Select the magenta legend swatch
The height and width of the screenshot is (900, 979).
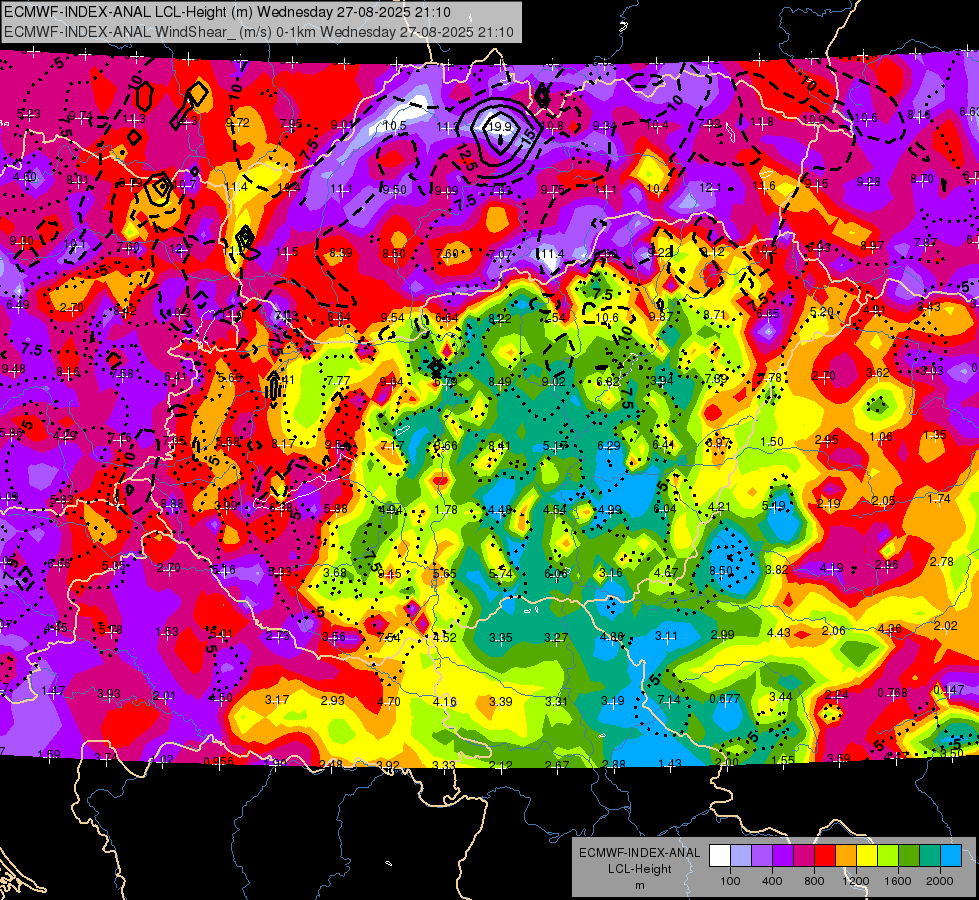click(x=804, y=856)
